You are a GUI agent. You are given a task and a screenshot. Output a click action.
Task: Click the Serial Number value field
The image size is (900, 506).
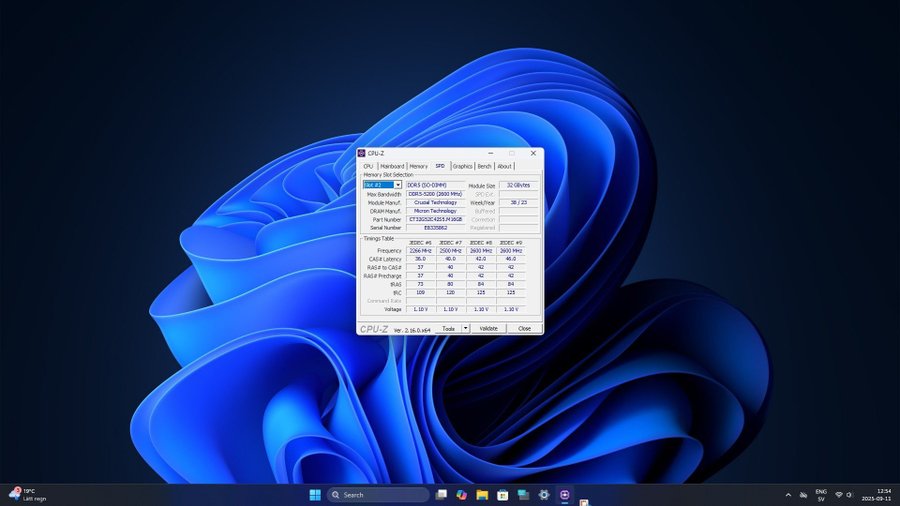[435, 228]
